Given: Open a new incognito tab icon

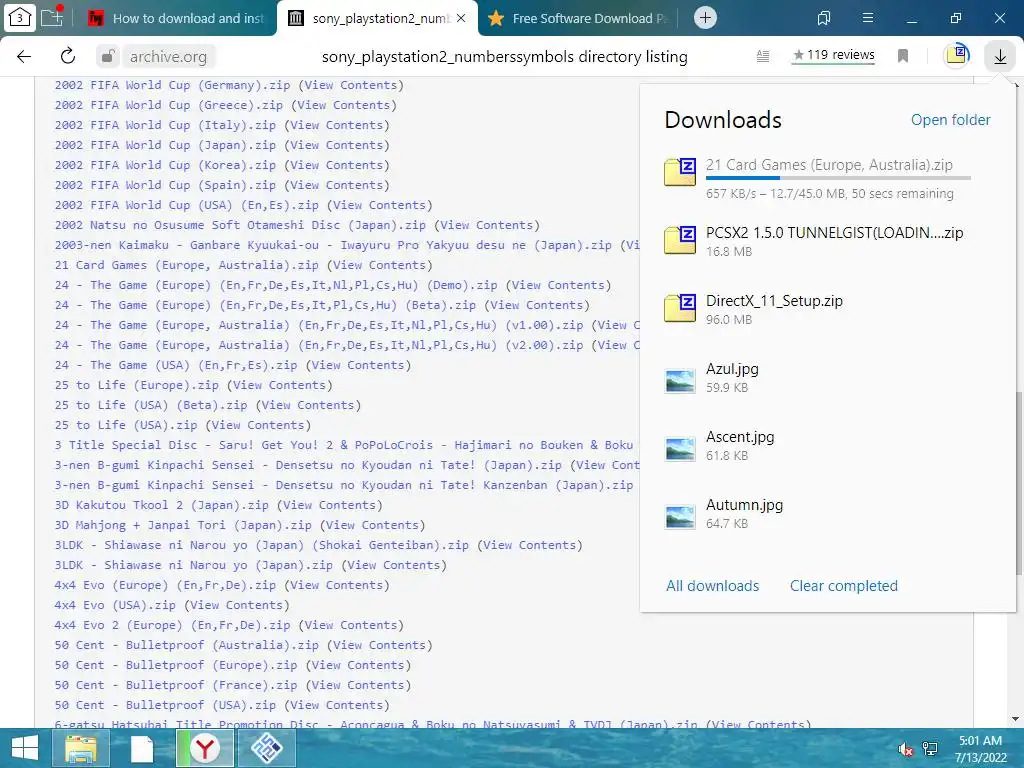Looking at the screenshot, I should click(52, 17).
